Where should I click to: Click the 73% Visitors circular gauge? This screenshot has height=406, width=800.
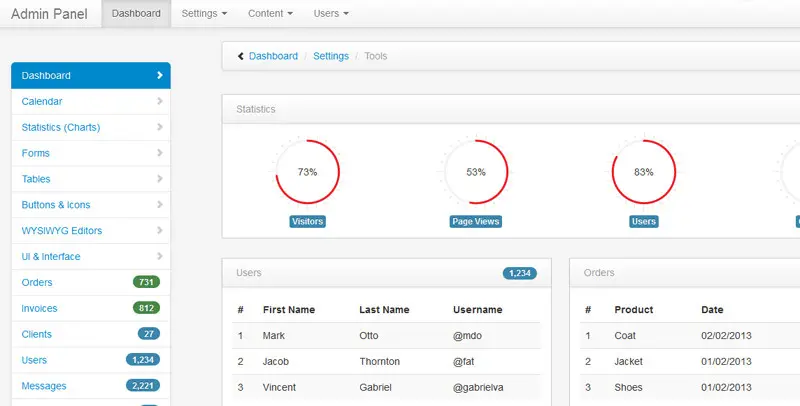coord(308,172)
